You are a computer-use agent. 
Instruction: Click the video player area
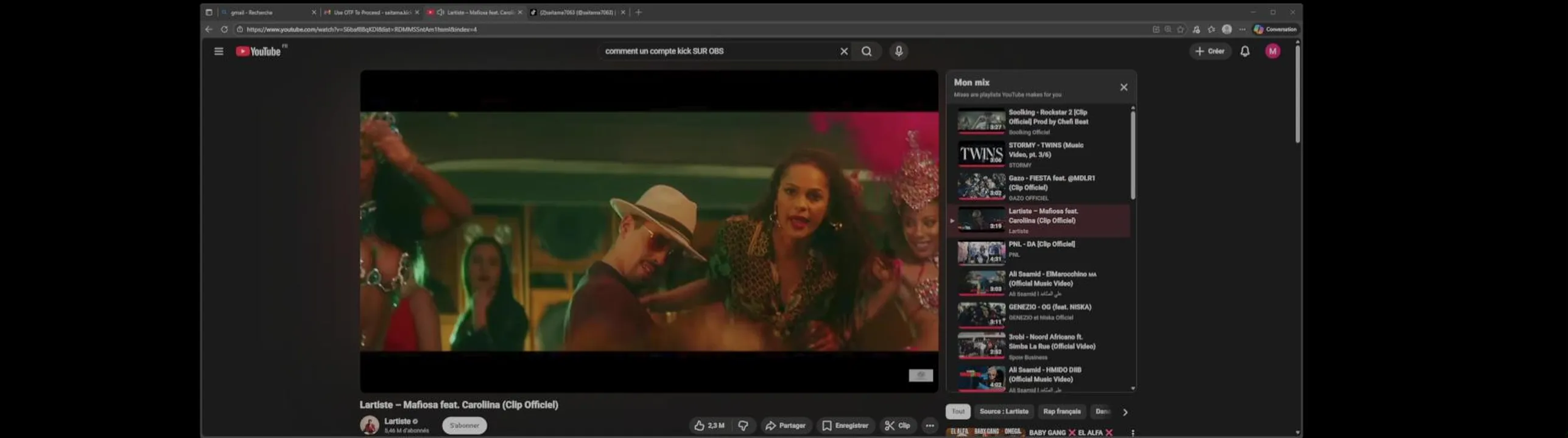pyautogui.click(x=649, y=231)
